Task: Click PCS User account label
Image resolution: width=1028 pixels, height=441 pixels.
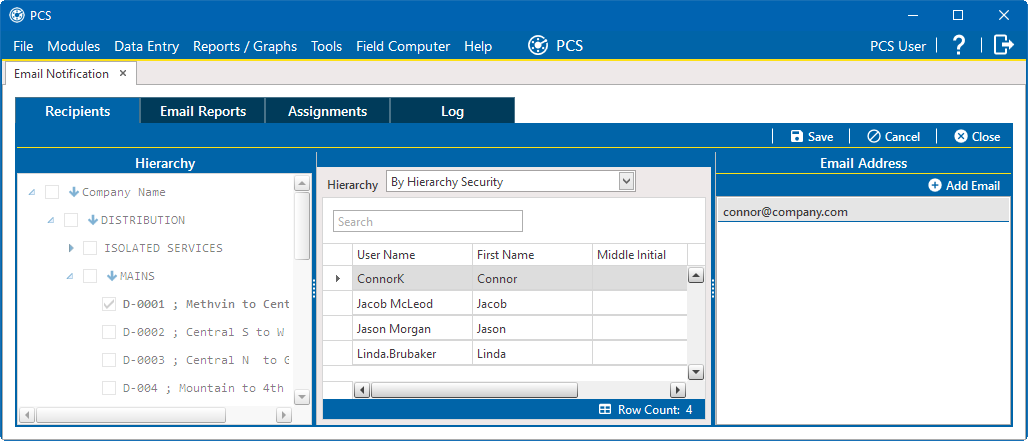Action: [898, 46]
